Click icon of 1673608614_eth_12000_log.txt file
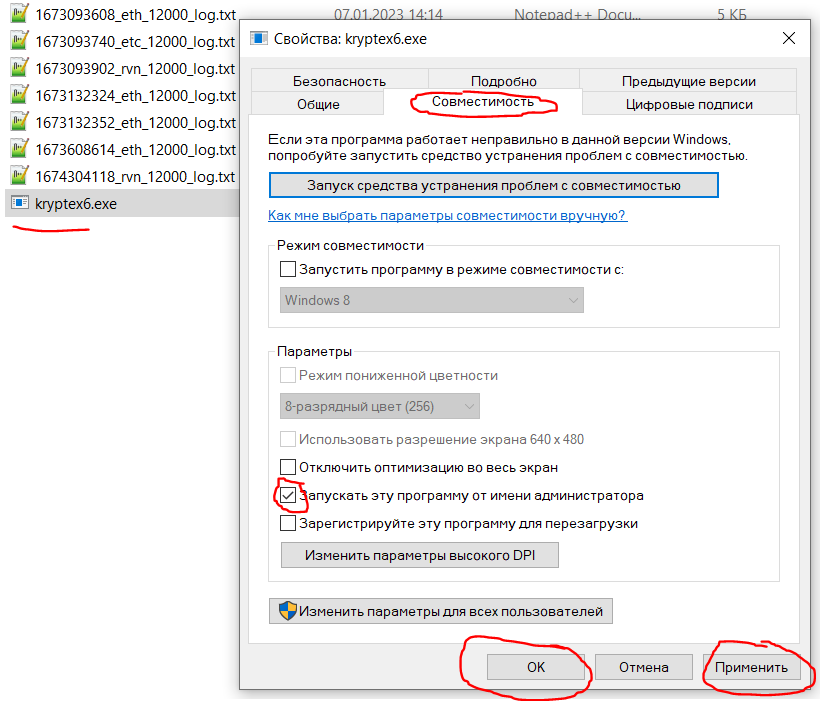This screenshot has width=820, height=701. pyautogui.click(x=18, y=150)
